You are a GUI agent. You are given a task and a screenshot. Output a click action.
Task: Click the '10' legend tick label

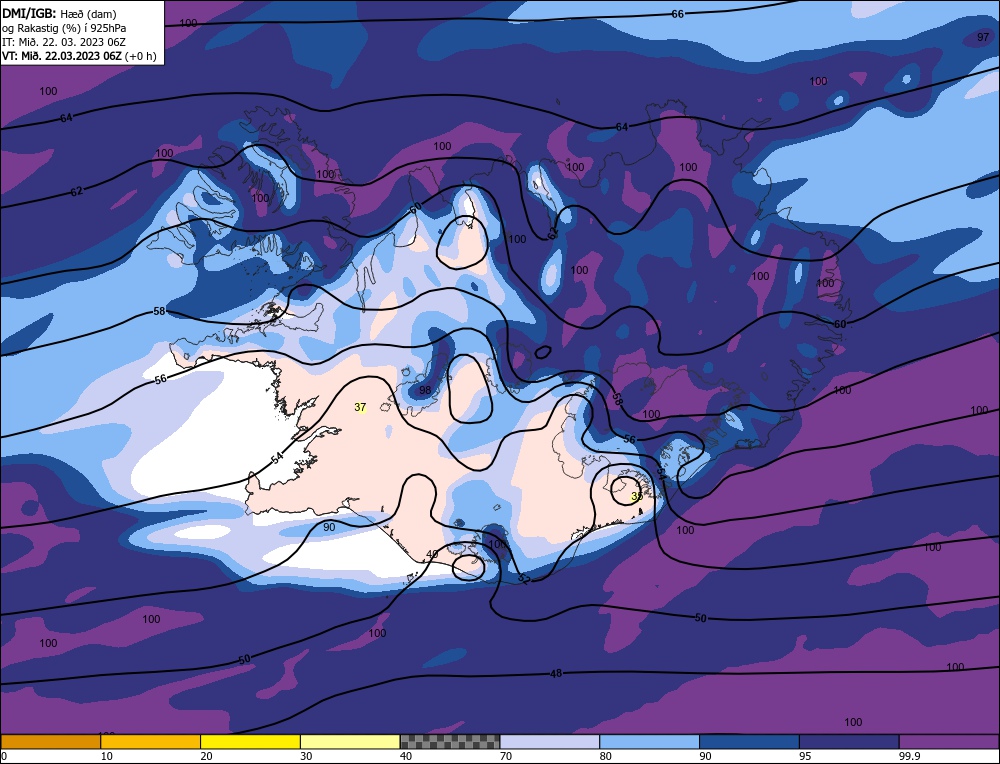[x=107, y=756]
